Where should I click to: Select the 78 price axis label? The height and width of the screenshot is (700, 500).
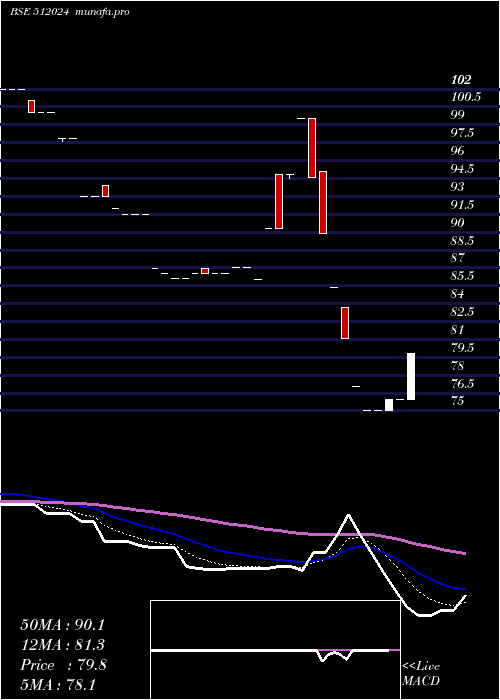(458, 366)
